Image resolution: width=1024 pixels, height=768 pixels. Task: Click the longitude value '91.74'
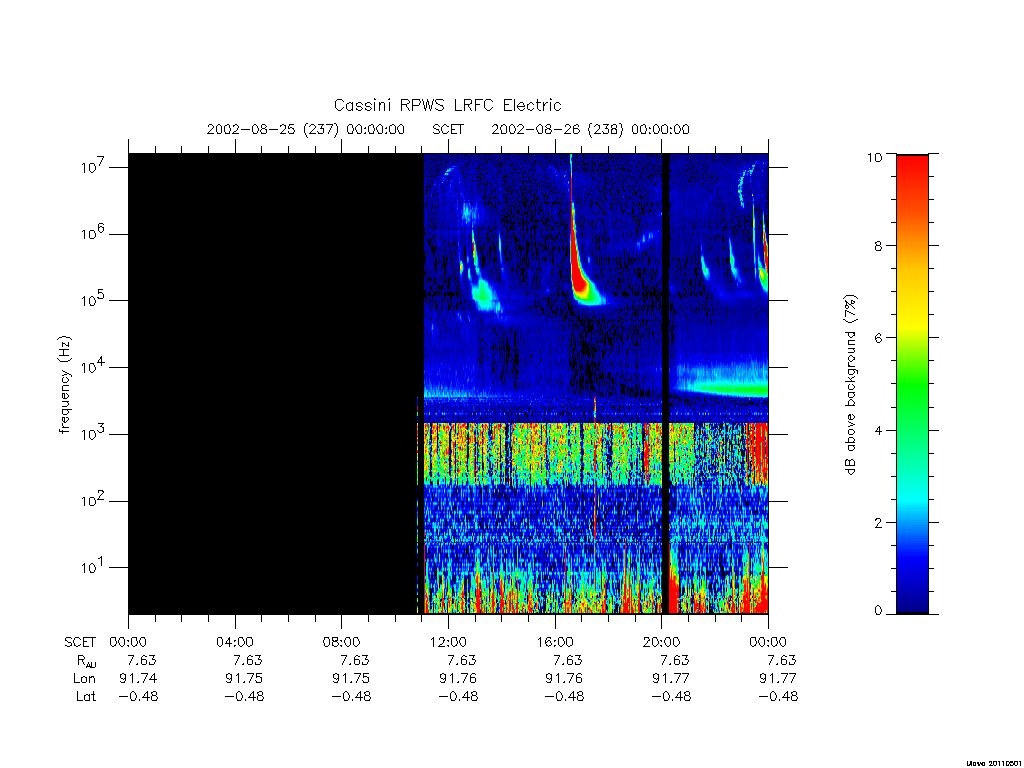tap(138, 679)
